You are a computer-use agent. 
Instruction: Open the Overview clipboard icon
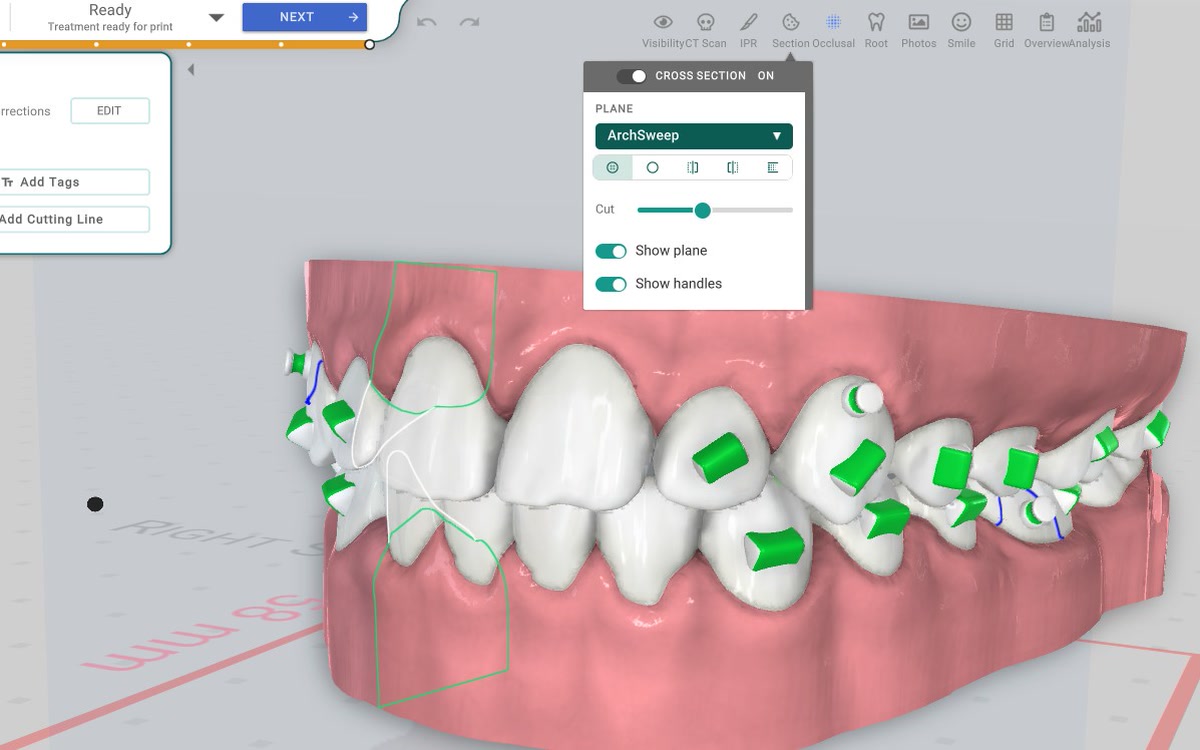(x=1046, y=22)
